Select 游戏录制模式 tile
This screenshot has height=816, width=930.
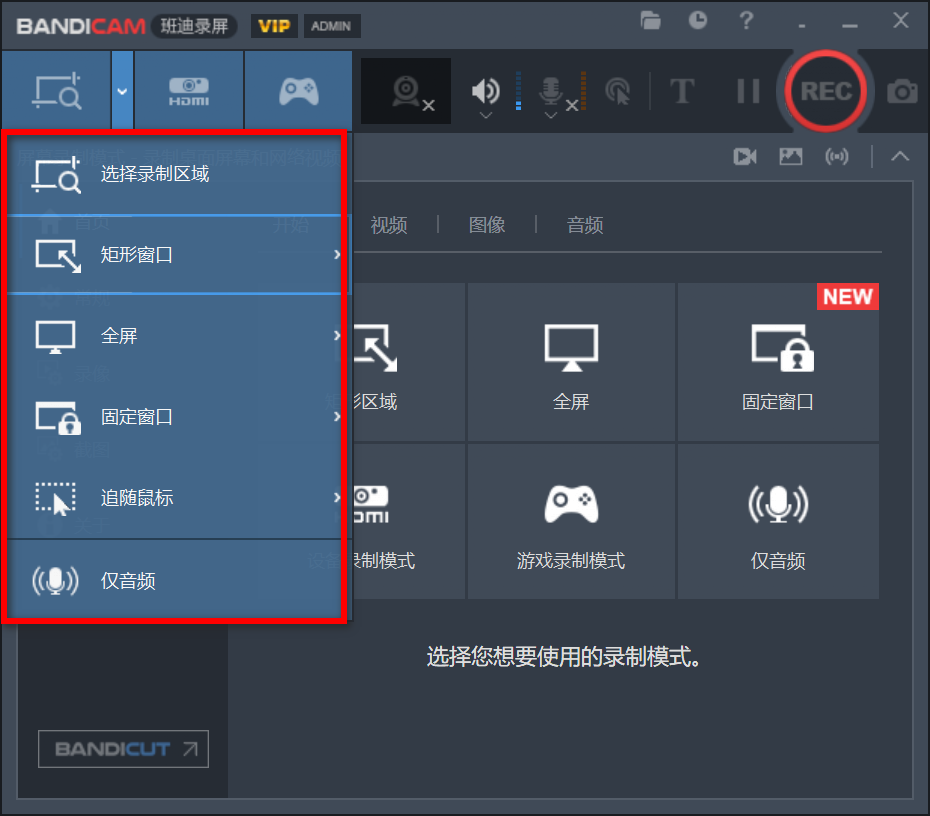pos(571,521)
